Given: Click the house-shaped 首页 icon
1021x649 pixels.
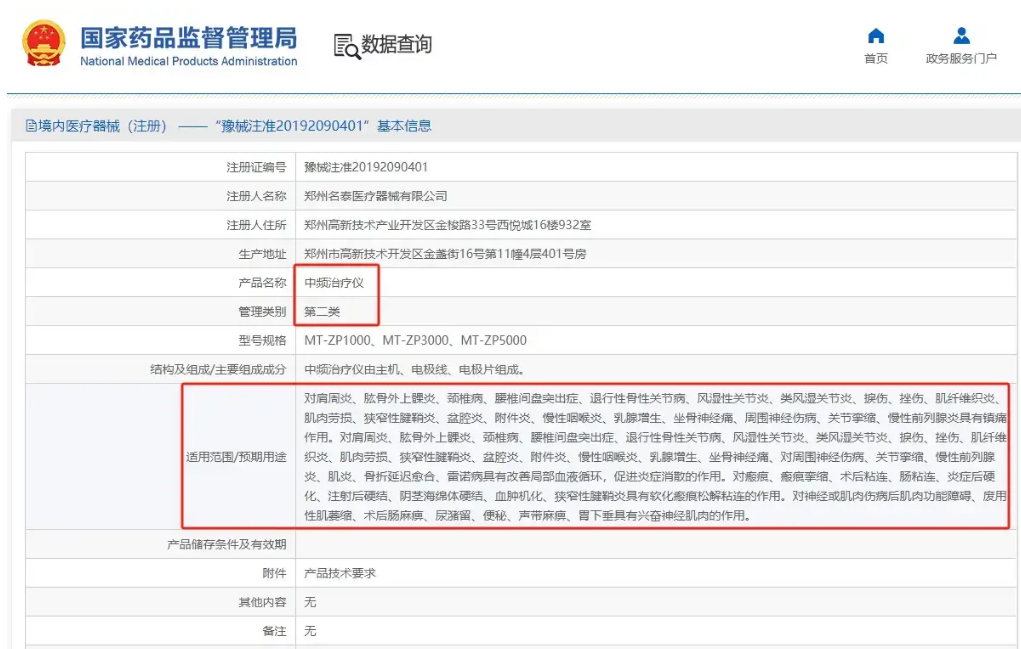Looking at the screenshot, I should (x=875, y=36).
